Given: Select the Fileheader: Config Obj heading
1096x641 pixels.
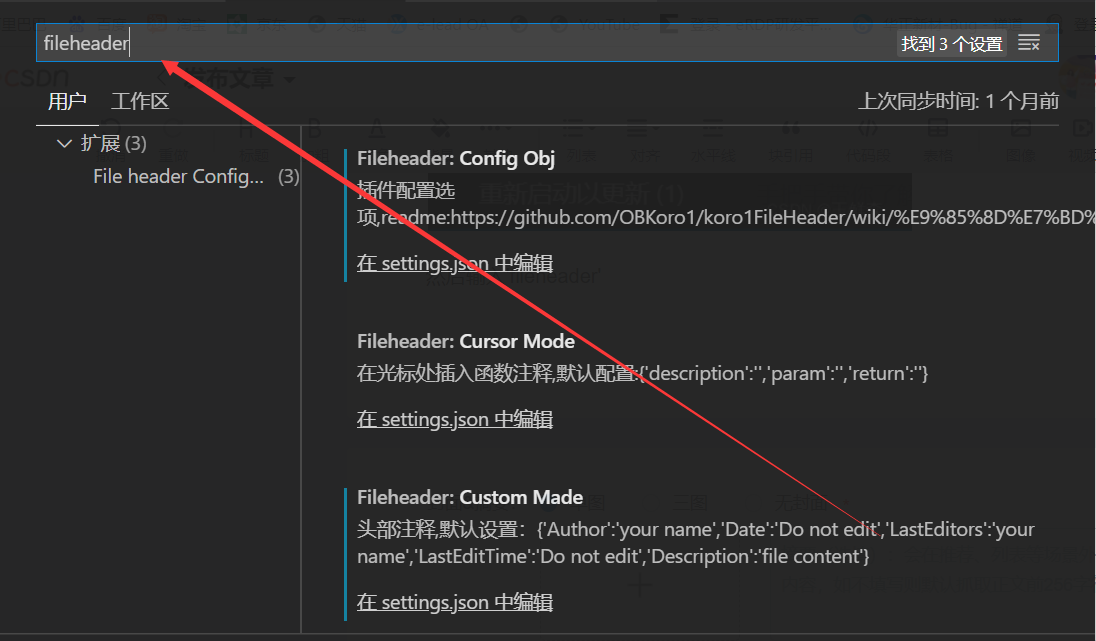Looking at the screenshot, I should coord(456,159).
